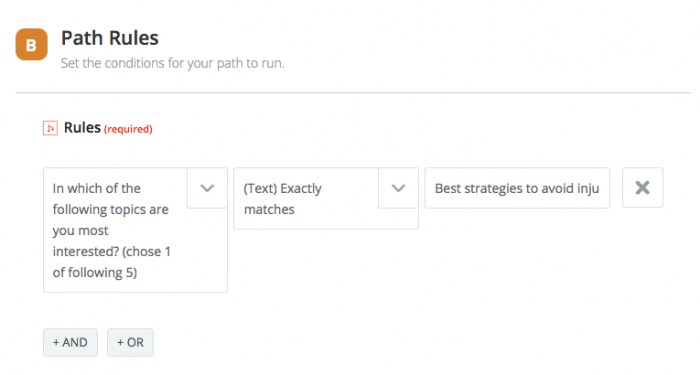Image resolution: width=700 pixels, height=375 pixels.
Task: Click the "you most" line in field selector
Action: coord(80,231)
